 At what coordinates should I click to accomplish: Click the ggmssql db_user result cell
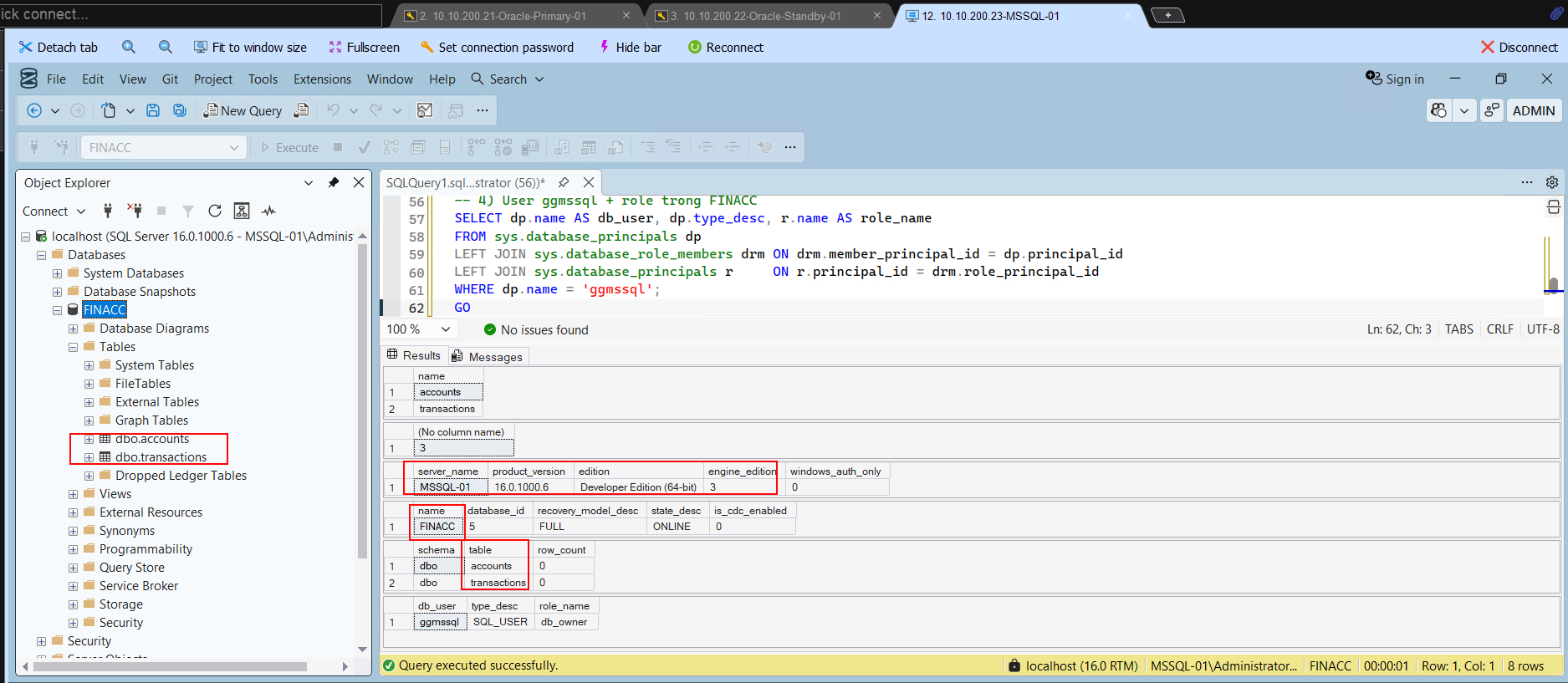click(x=439, y=622)
